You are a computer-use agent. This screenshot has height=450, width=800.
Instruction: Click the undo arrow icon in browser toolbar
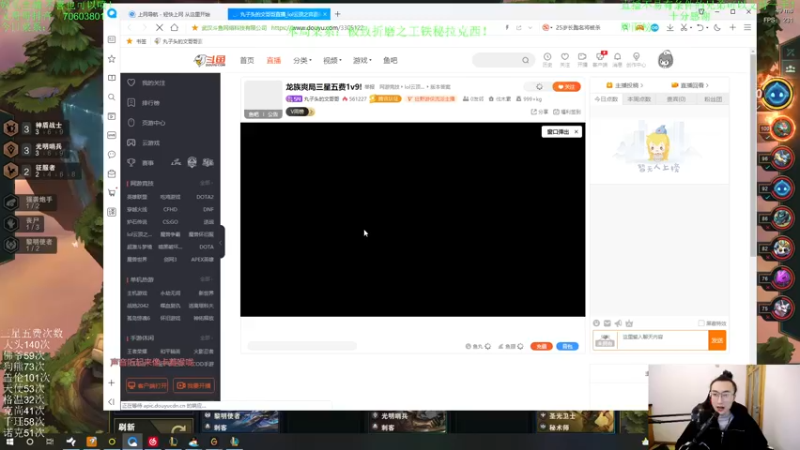(x=701, y=28)
